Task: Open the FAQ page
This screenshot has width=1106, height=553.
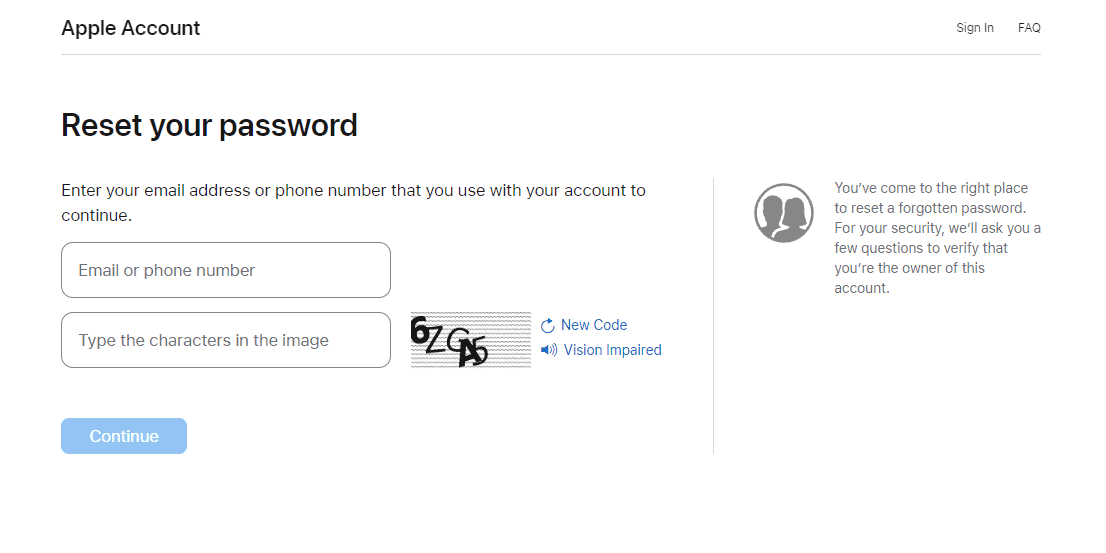Action: (1029, 28)
